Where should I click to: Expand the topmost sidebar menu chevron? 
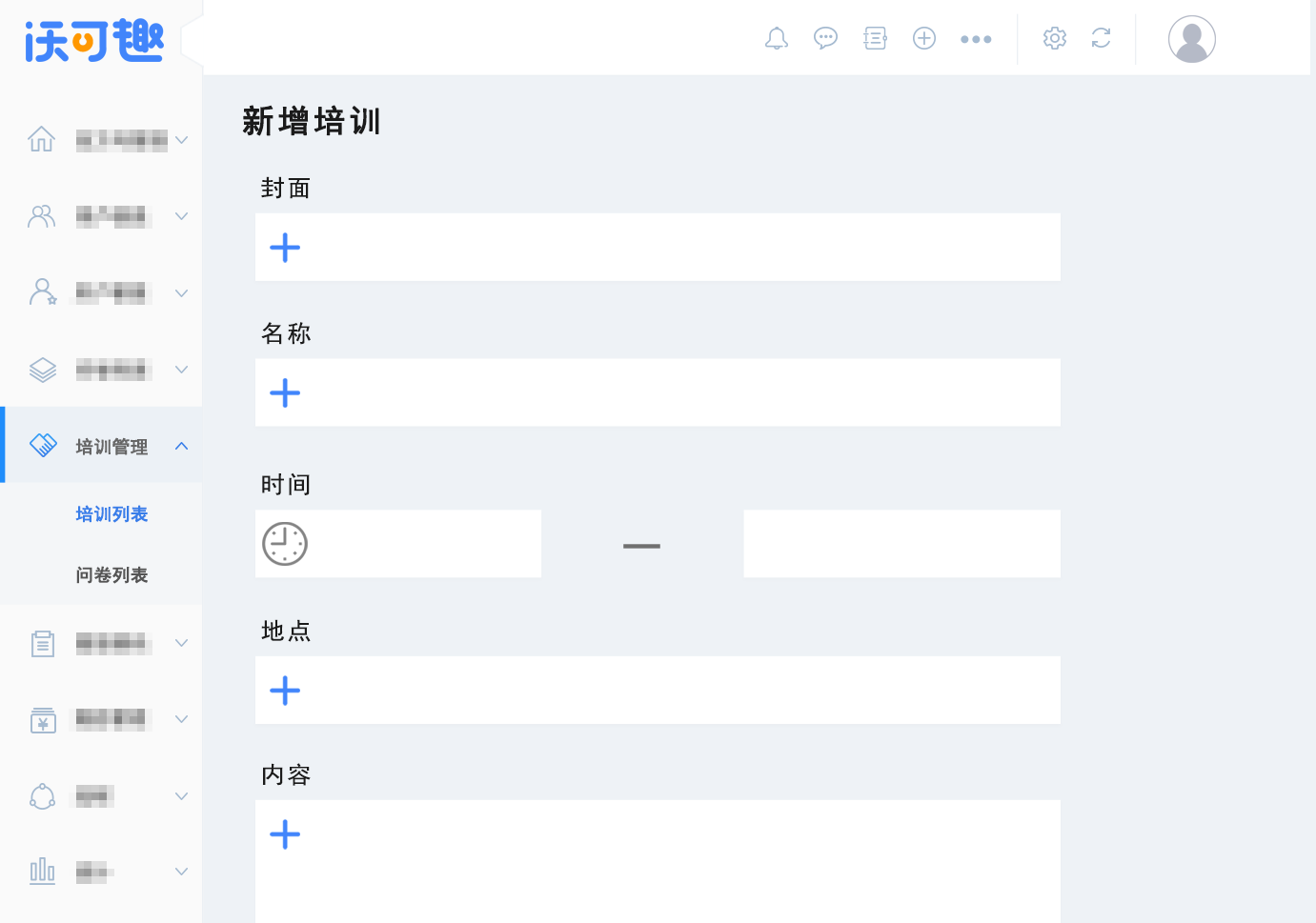181,139
